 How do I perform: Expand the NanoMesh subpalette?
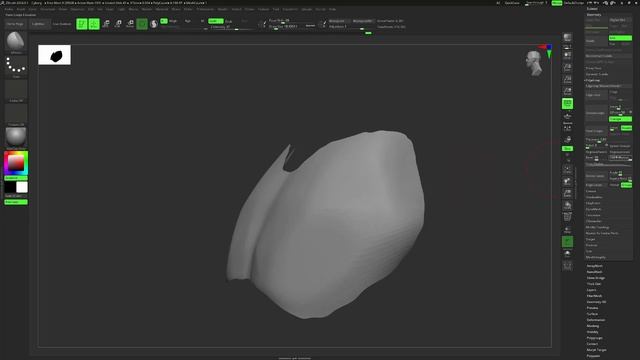[595, 272]
